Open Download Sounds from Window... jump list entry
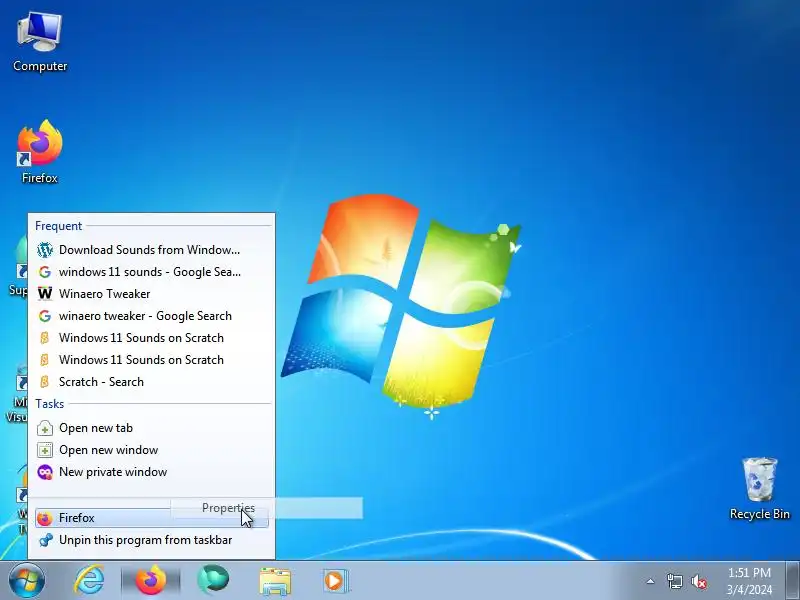 152,250
